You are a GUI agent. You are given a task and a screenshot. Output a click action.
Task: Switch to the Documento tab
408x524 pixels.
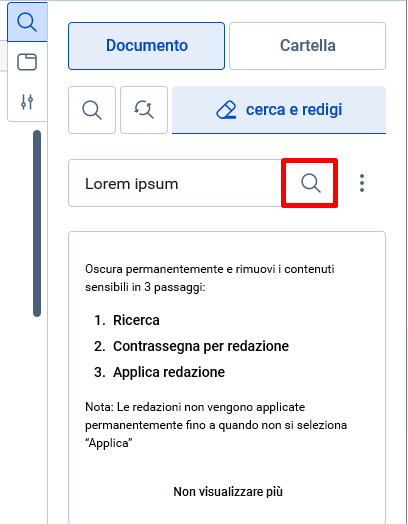coord(146,46)
